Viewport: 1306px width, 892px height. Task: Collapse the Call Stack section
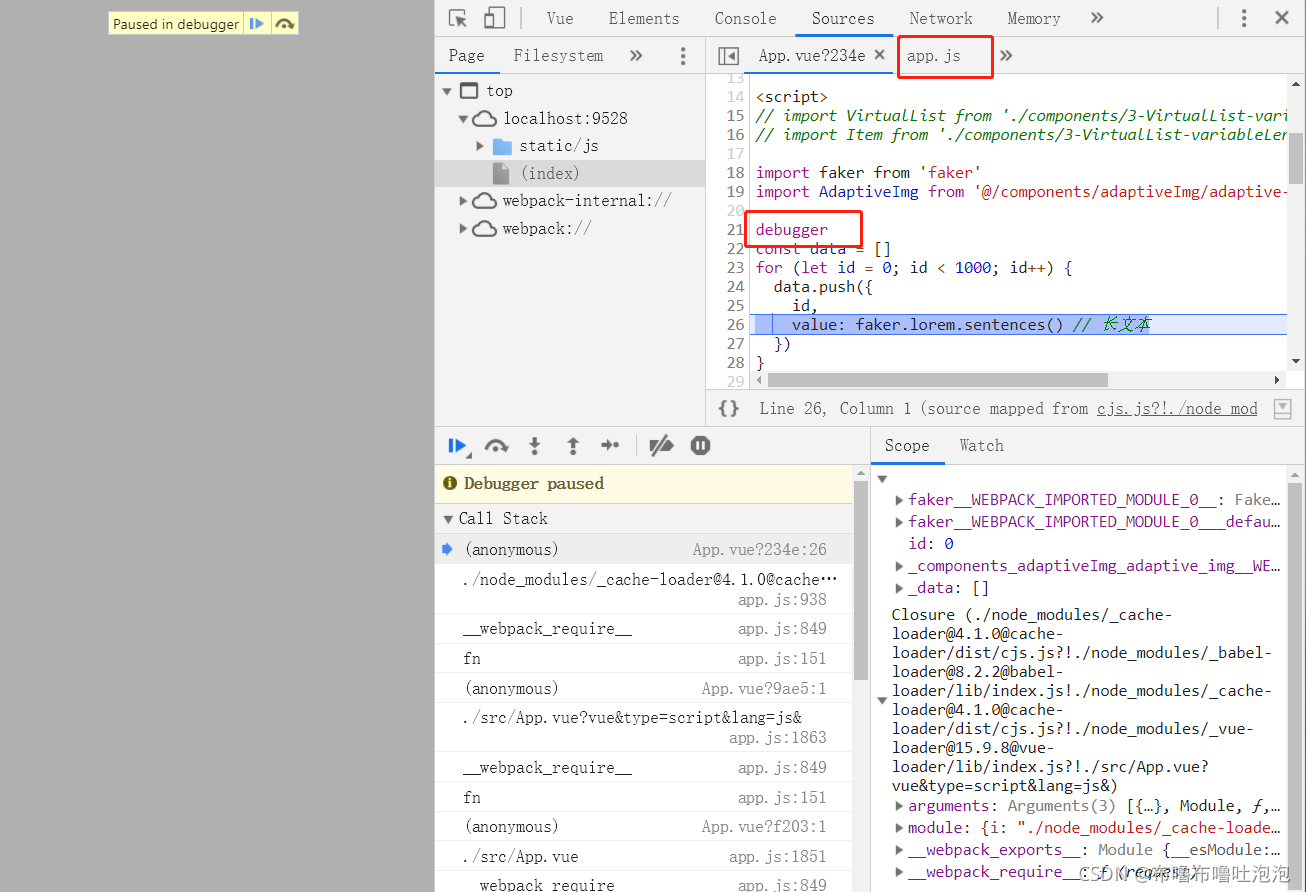point(448,519)
